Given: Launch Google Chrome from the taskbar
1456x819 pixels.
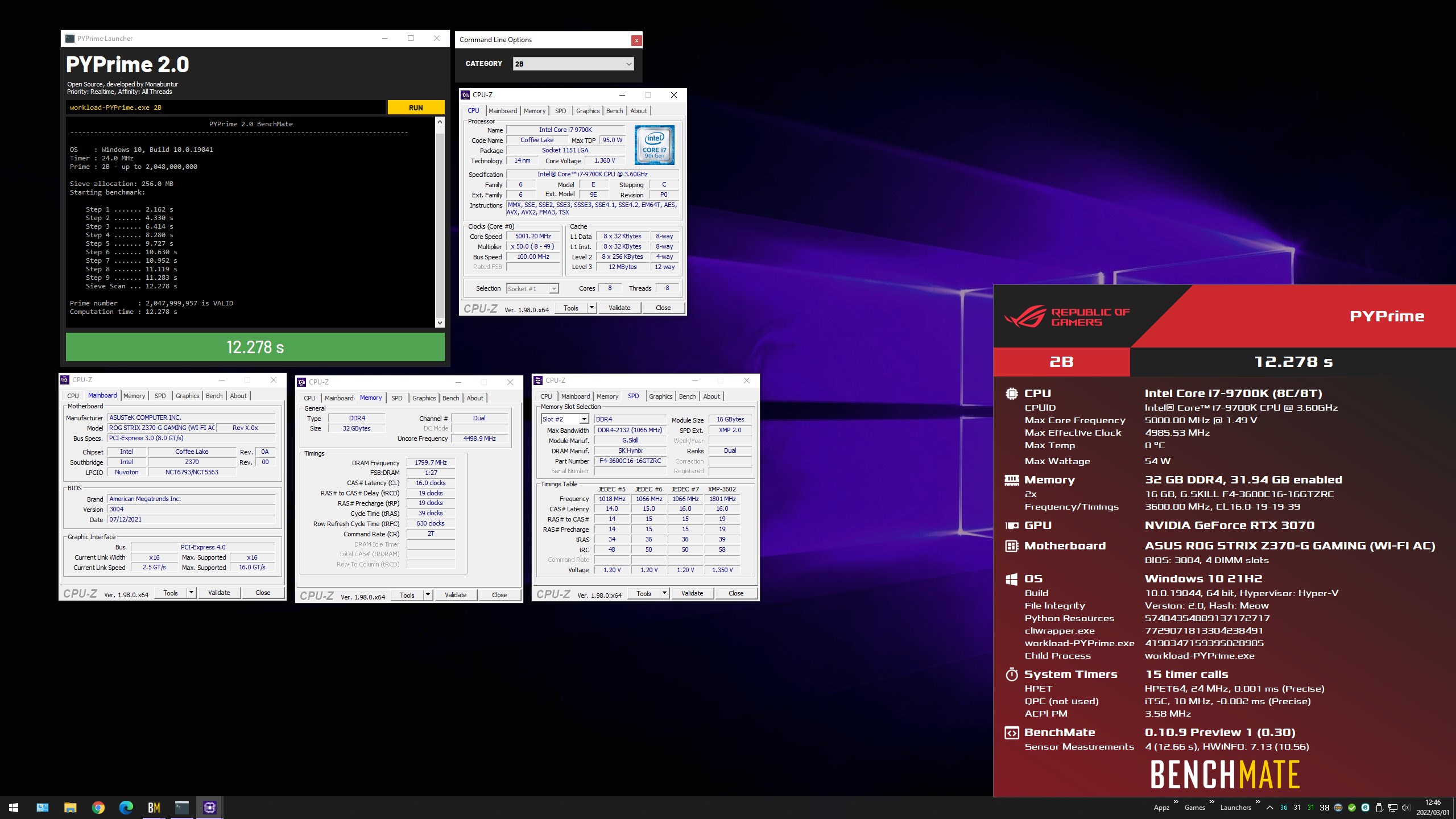Looking at the screenshot, I should pos(98,807).
